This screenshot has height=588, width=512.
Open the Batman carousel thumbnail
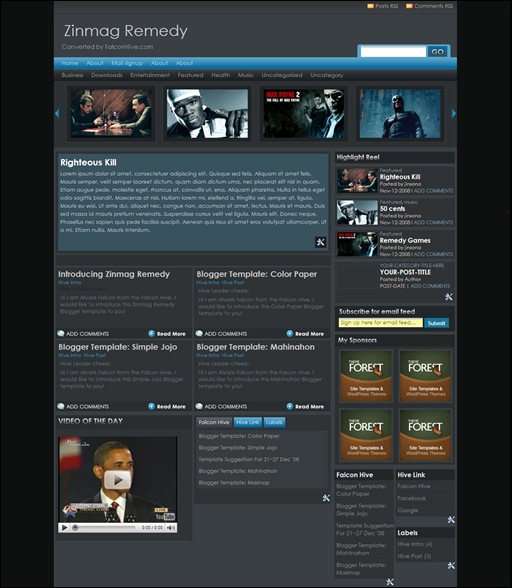400,113
